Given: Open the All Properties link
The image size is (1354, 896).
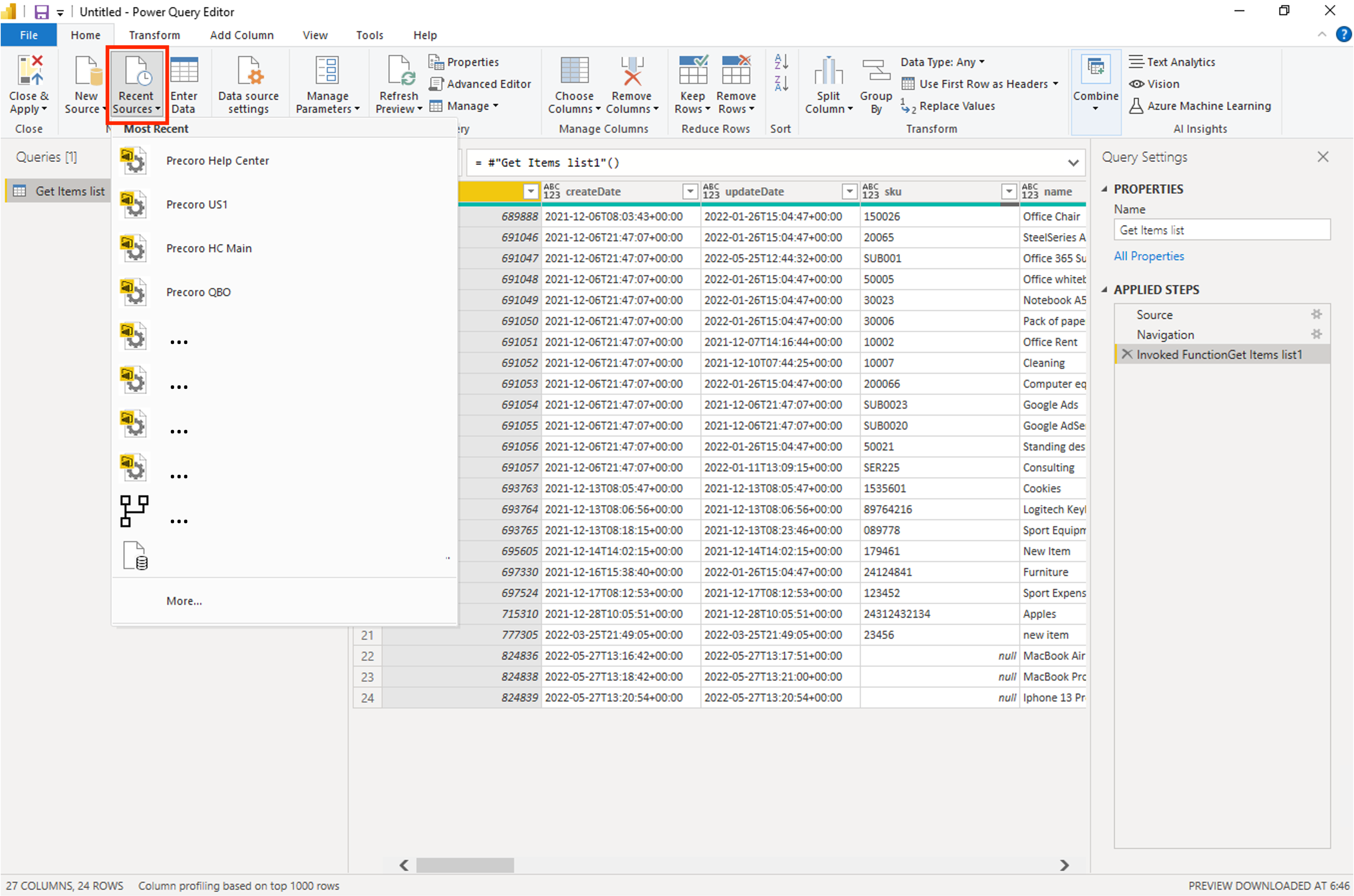Looking at the screenshot, I should point(1148,257).
